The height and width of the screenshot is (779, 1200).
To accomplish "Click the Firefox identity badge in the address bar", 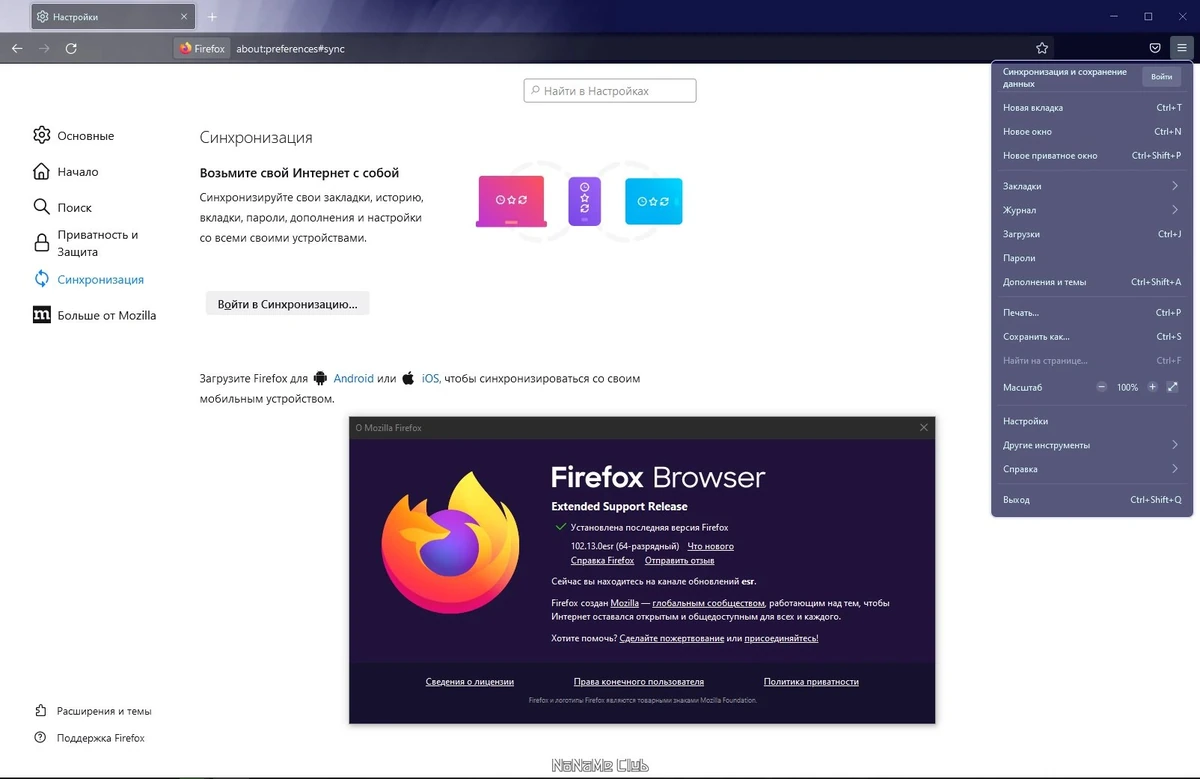I will click(203, 48).
